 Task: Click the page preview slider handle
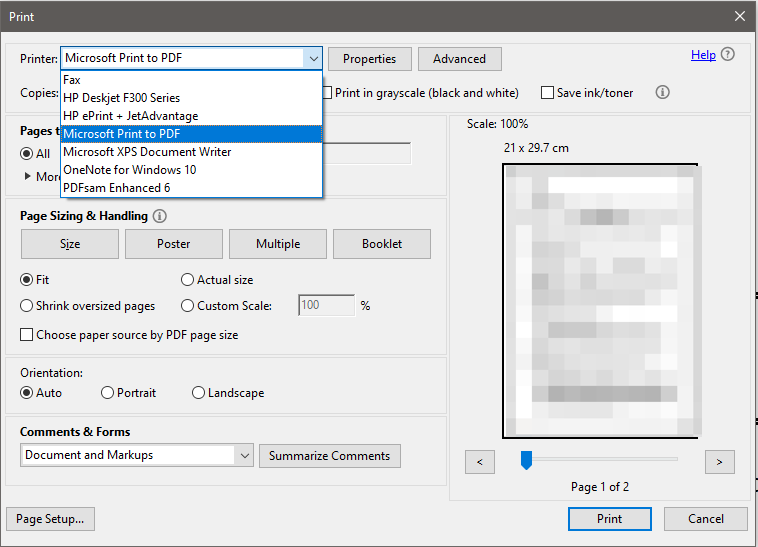[526, 460]
